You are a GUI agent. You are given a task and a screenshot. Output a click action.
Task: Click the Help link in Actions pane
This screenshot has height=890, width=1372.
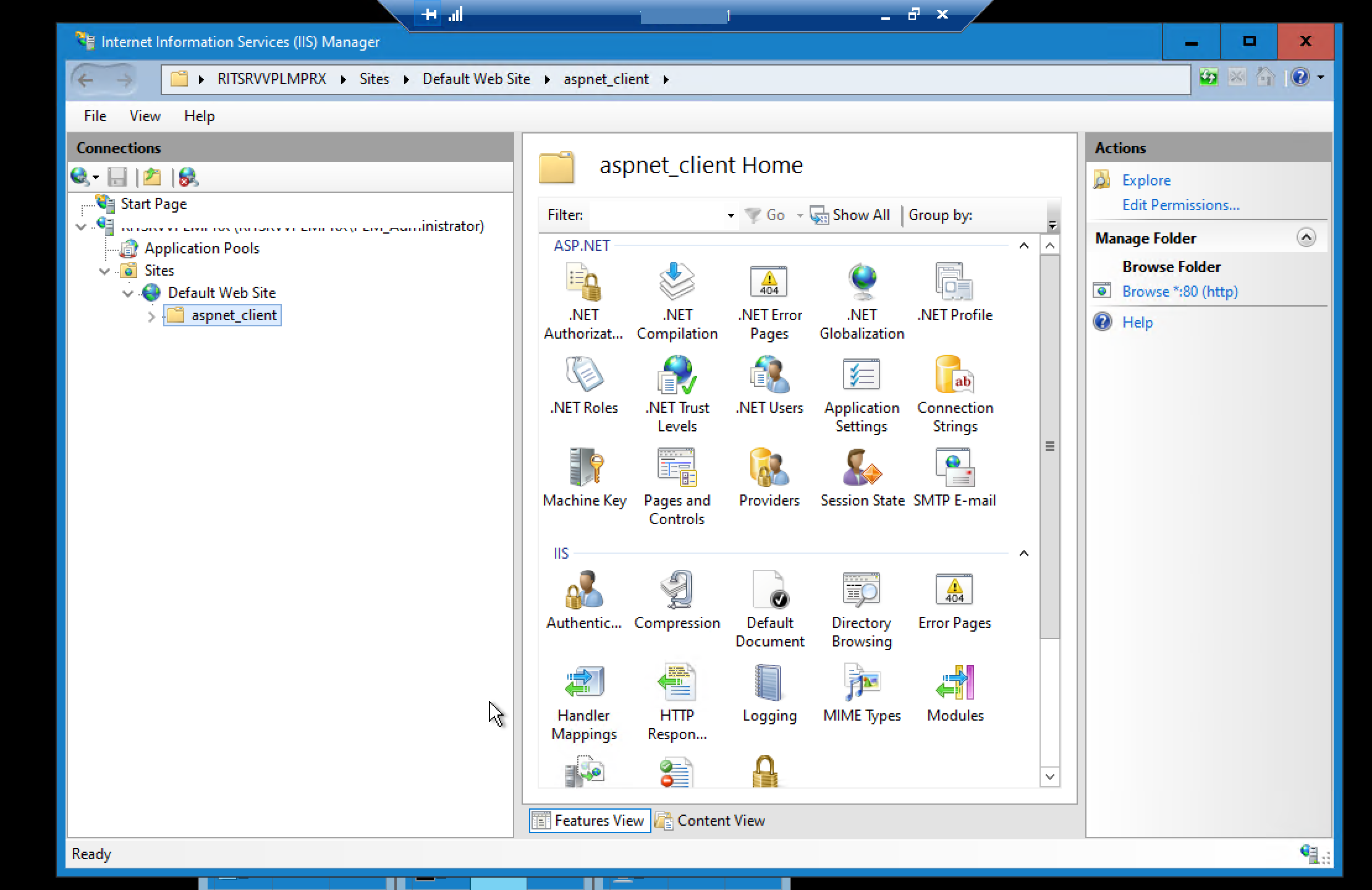tap(1137, 323)
